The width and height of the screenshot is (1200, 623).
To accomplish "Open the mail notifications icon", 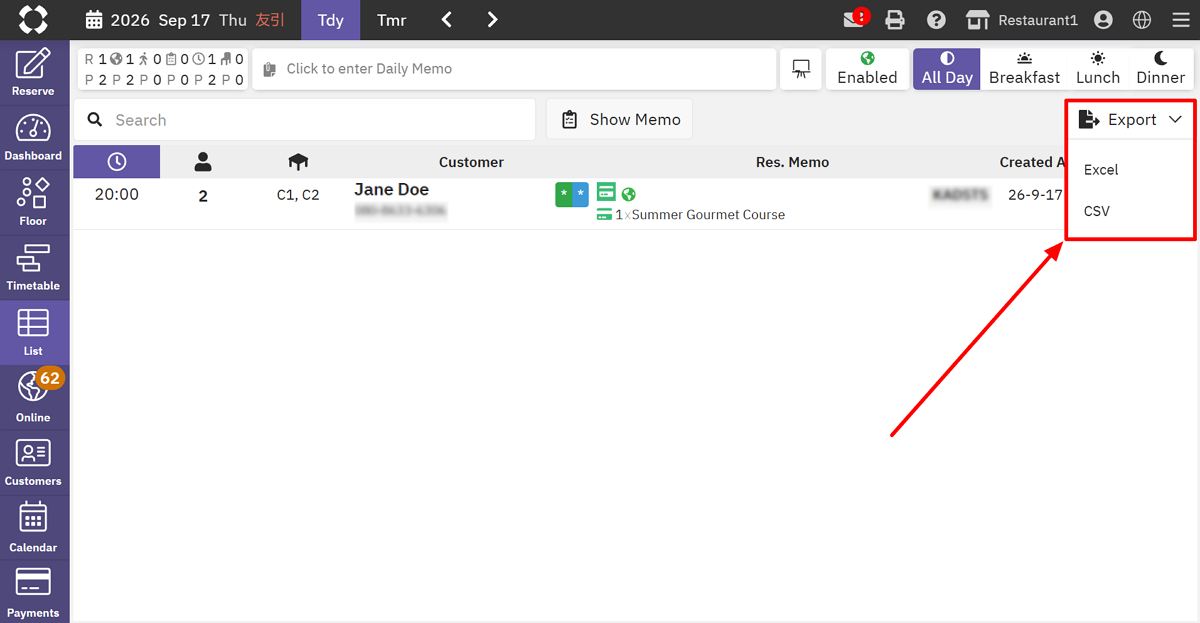I will pos(856,19).
